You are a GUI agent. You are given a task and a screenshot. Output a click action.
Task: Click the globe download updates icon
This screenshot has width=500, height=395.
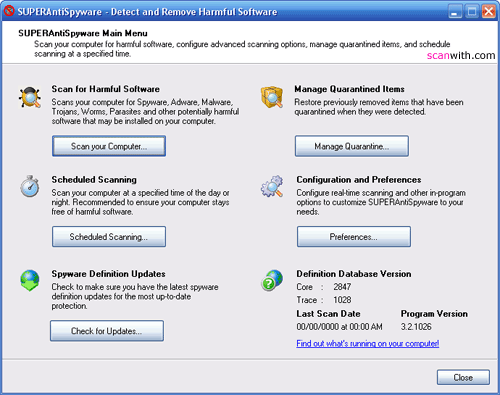30,280
